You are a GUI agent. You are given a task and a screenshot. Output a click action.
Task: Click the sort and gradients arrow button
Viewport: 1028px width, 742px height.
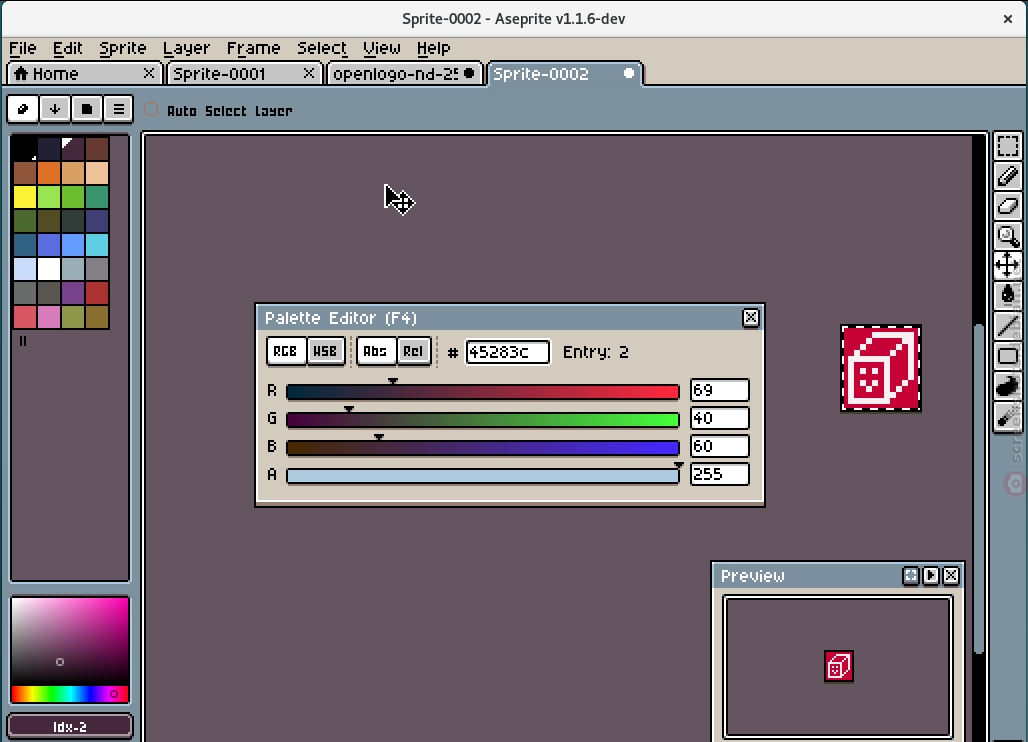[54, 109]
